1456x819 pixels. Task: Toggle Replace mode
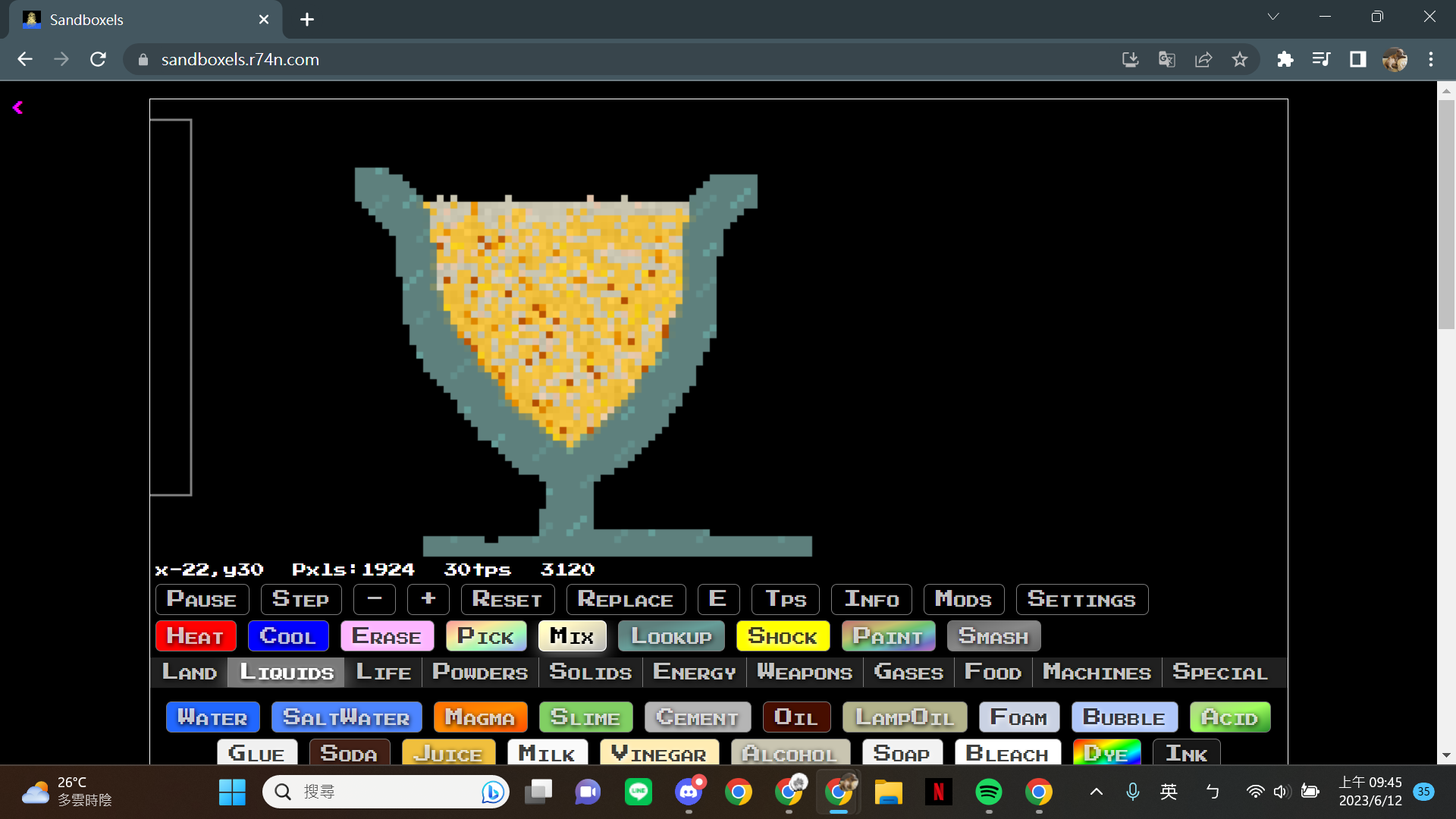coord(625,599)
